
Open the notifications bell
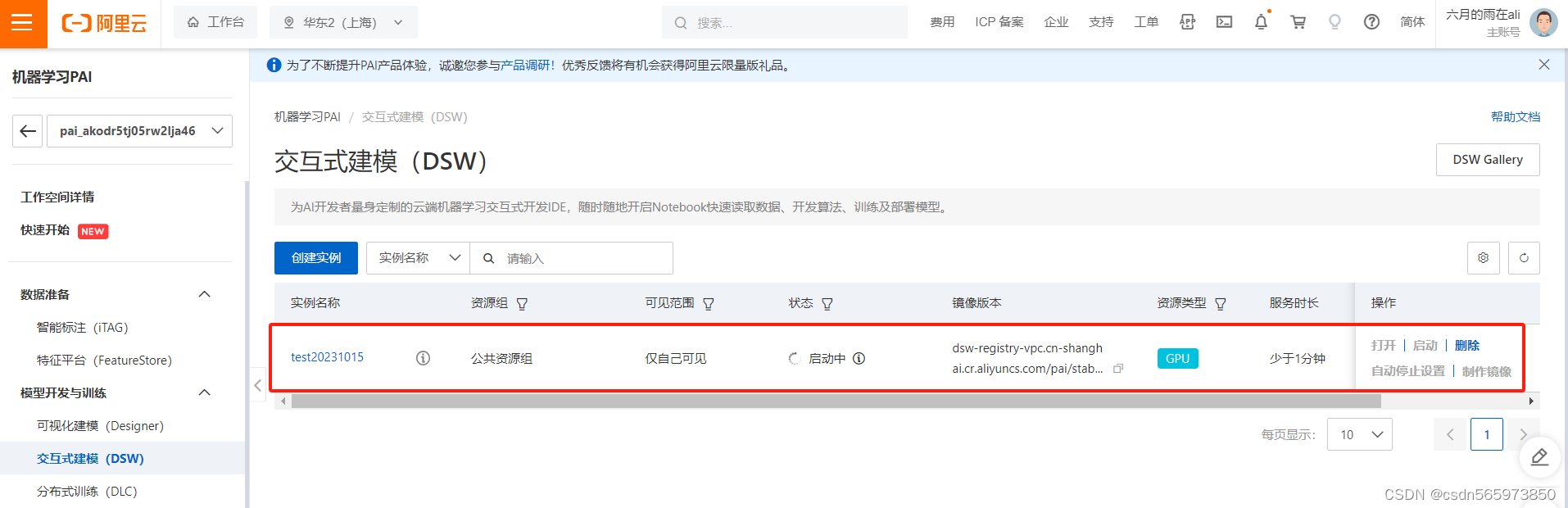click(1261, 22)
